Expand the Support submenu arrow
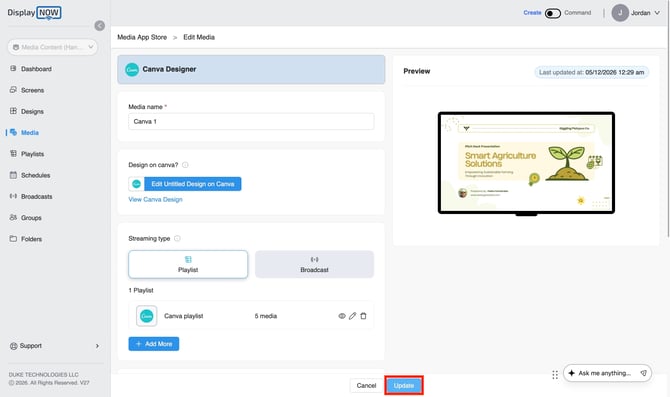This screenshot has width=670, height=397. coord(97,346)
